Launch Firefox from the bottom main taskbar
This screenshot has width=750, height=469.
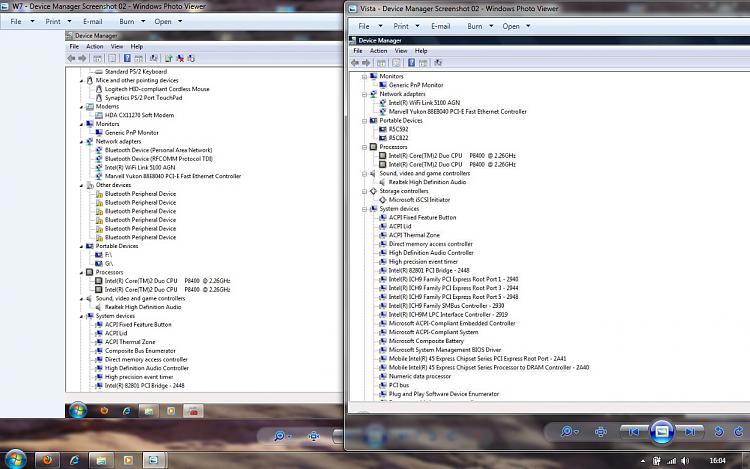pyautogui.click(x=47, y=460)
